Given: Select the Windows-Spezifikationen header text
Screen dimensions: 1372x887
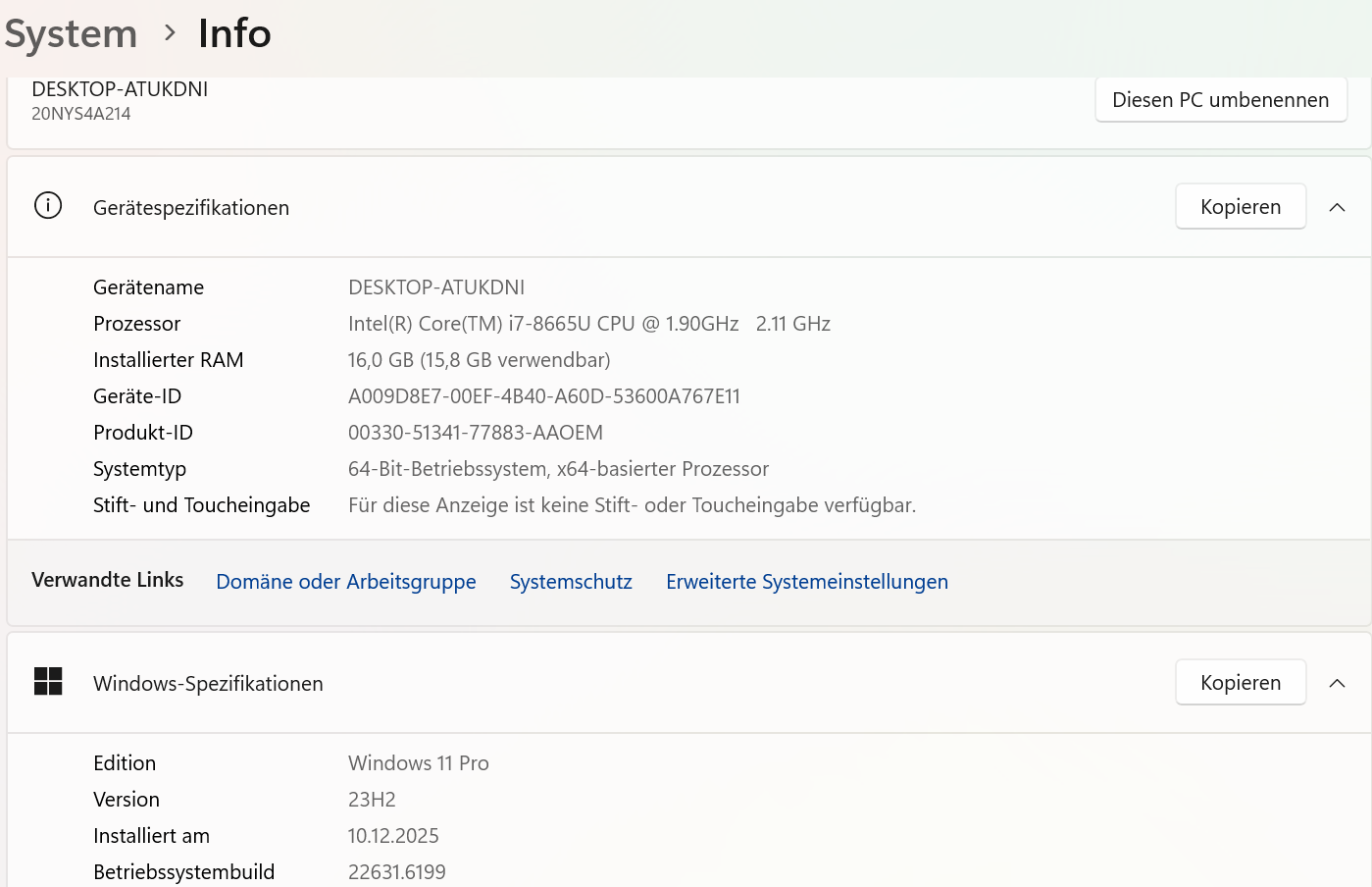Looking at the screenshot, I should point(208,684).
